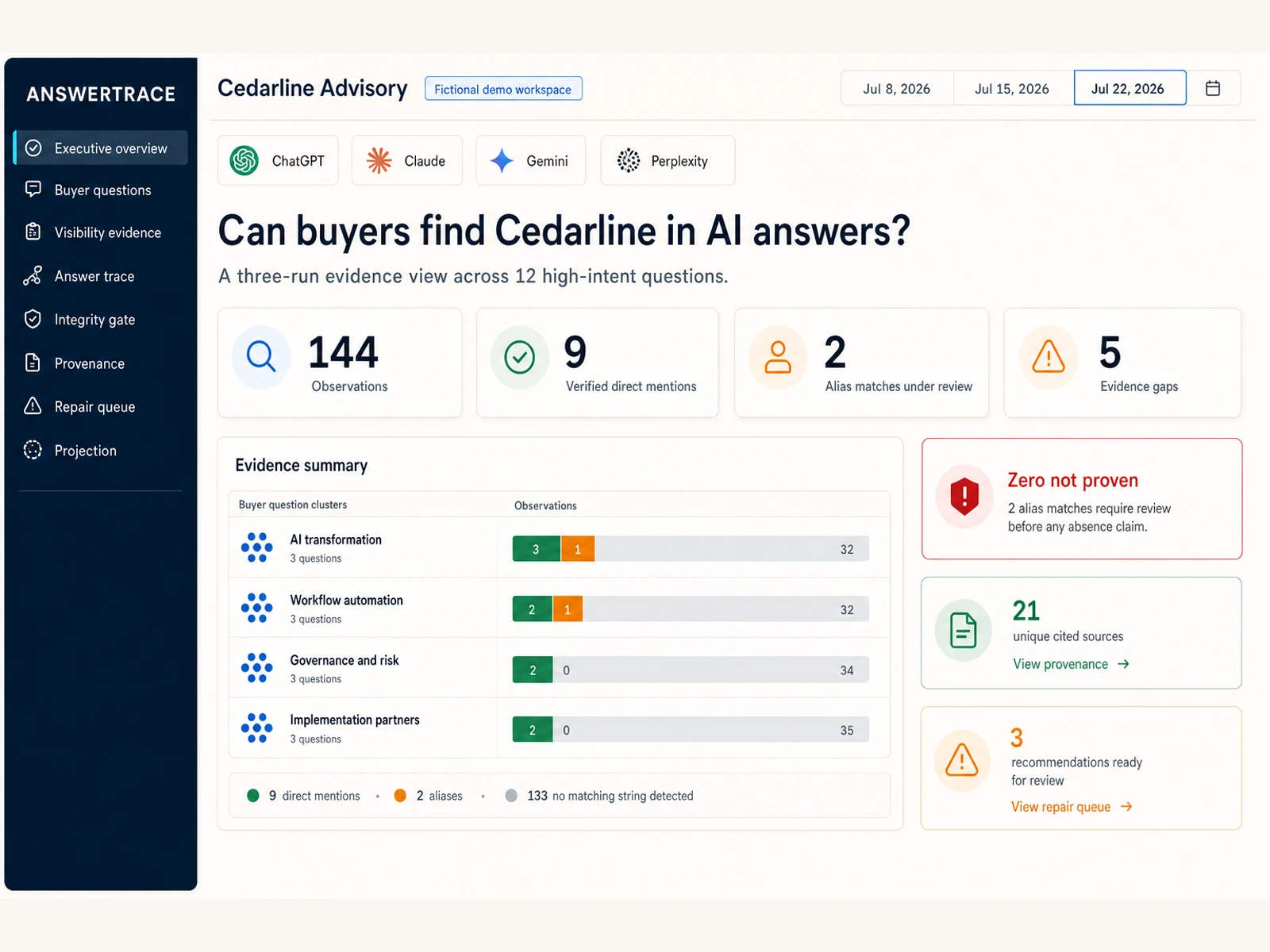Open the Projection section
1270x952 pixels.
click(x=101, y=450)
